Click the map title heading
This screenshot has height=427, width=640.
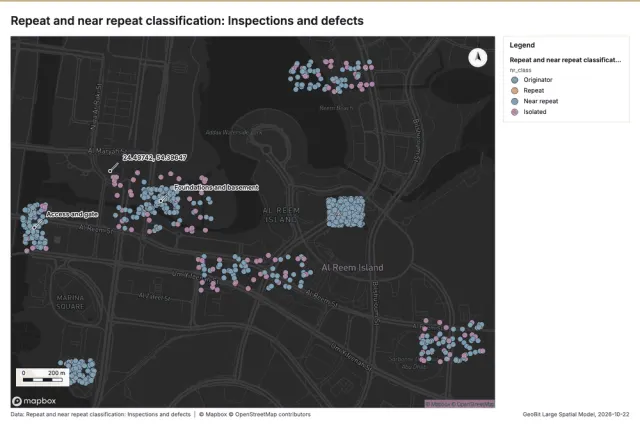(187, 21)
